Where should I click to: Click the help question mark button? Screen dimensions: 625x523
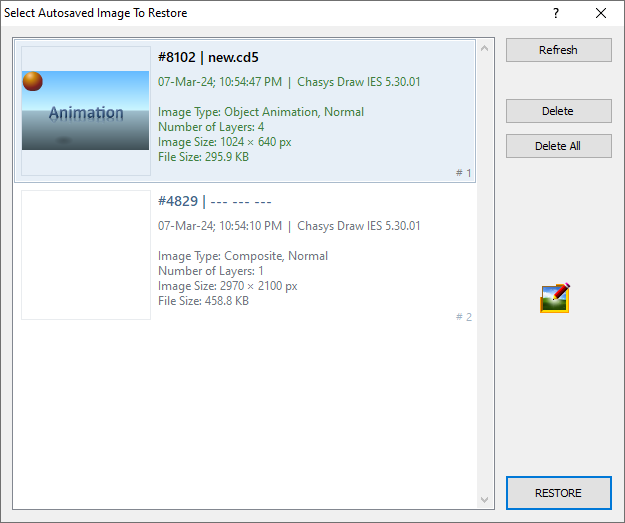556,13
